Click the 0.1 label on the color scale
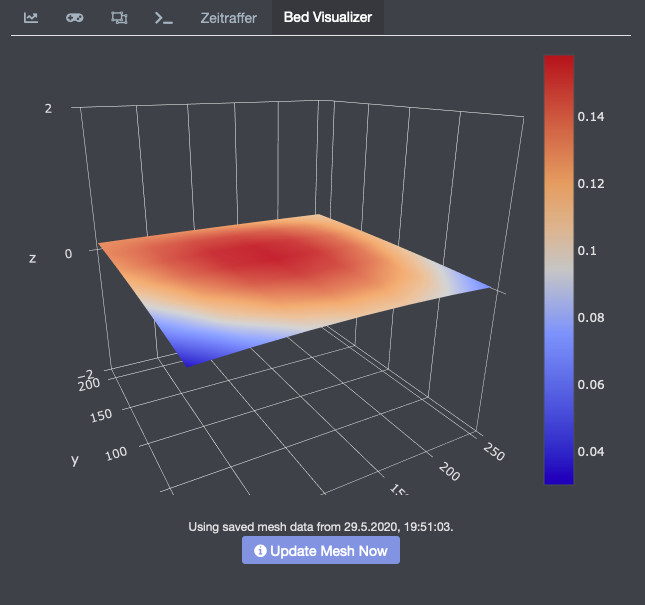Viewport: 645px width, 605px height. (x=587, y=251)
